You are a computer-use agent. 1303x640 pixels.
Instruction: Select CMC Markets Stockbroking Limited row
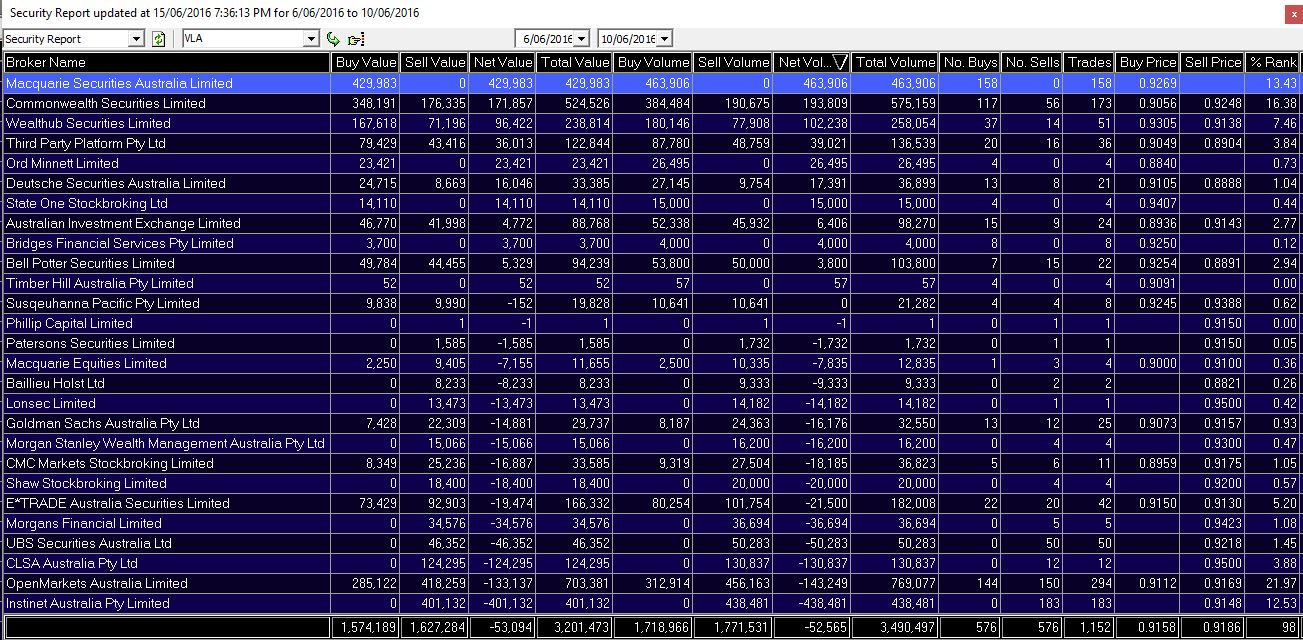[x=651, y=463]
